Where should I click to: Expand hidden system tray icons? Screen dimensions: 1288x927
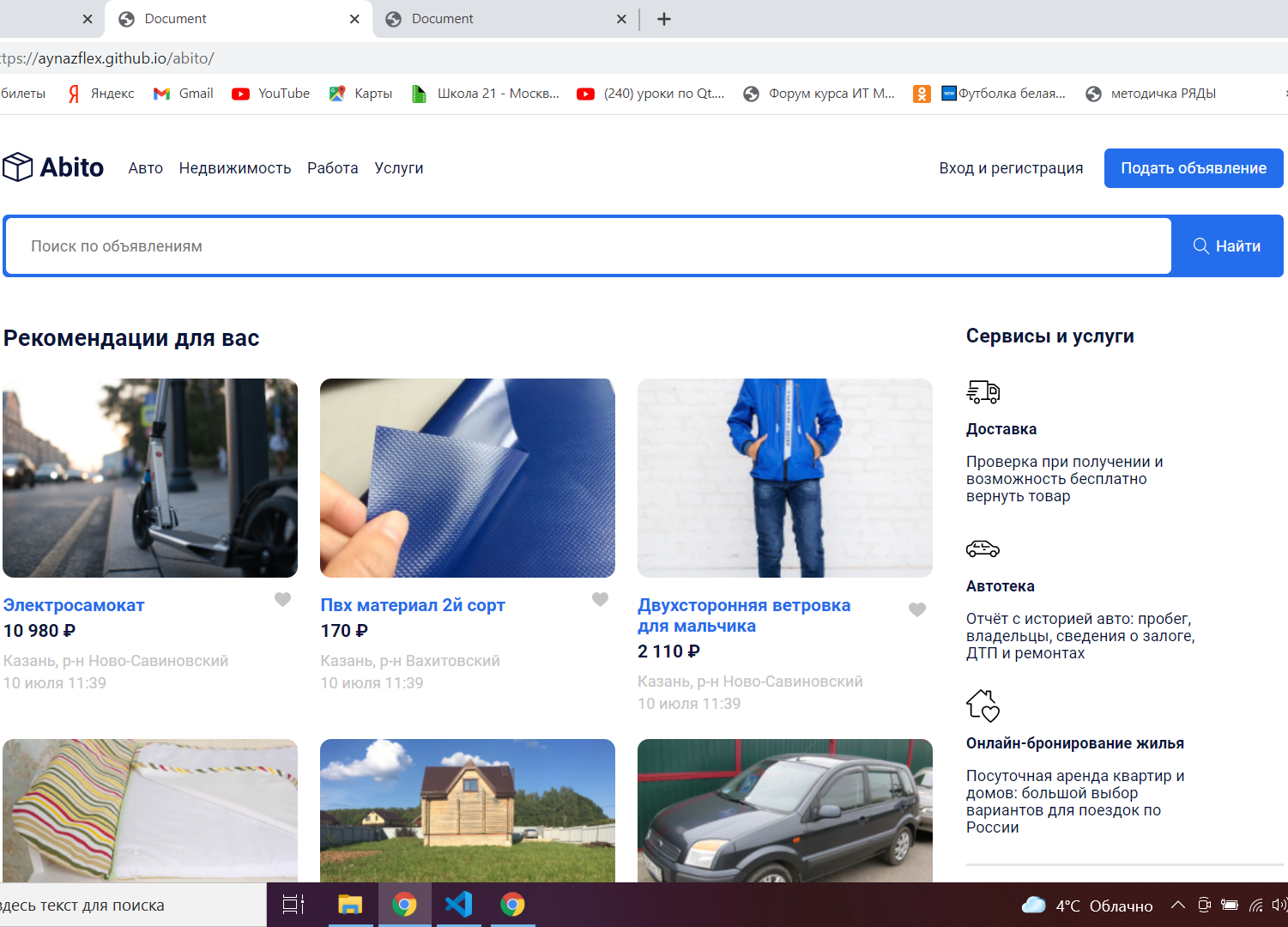tap(1178, 905)
